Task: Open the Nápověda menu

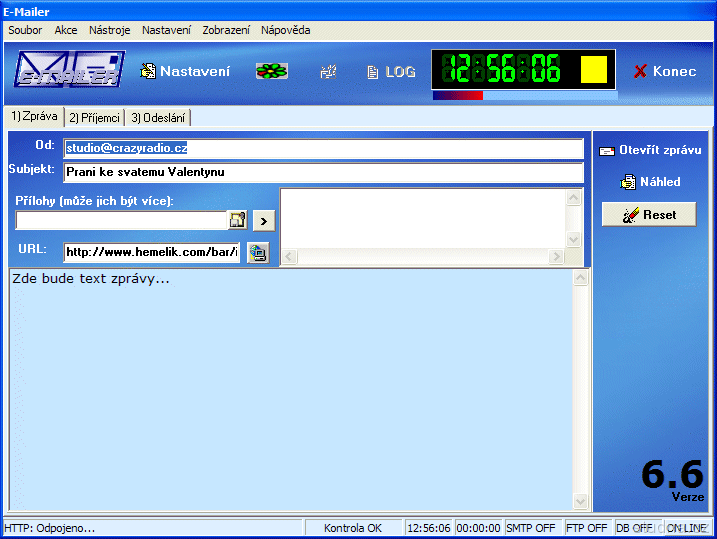Action: [x=286, y=30]
